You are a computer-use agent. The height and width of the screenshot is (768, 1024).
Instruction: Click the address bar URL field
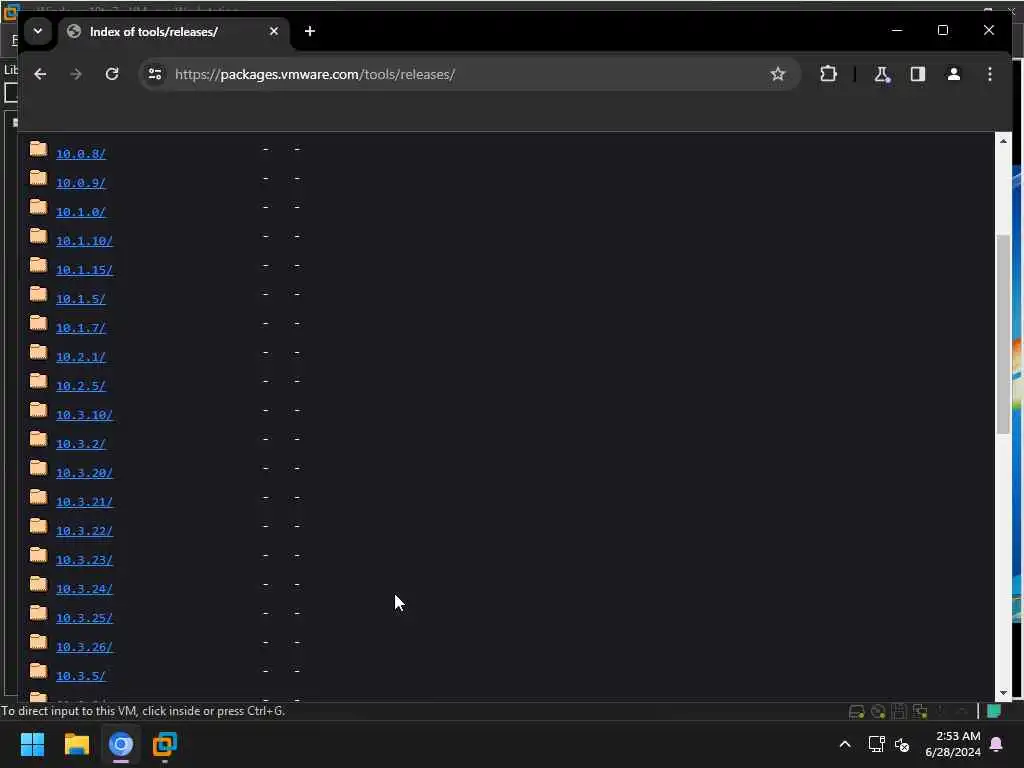click(x=469, y=74)
